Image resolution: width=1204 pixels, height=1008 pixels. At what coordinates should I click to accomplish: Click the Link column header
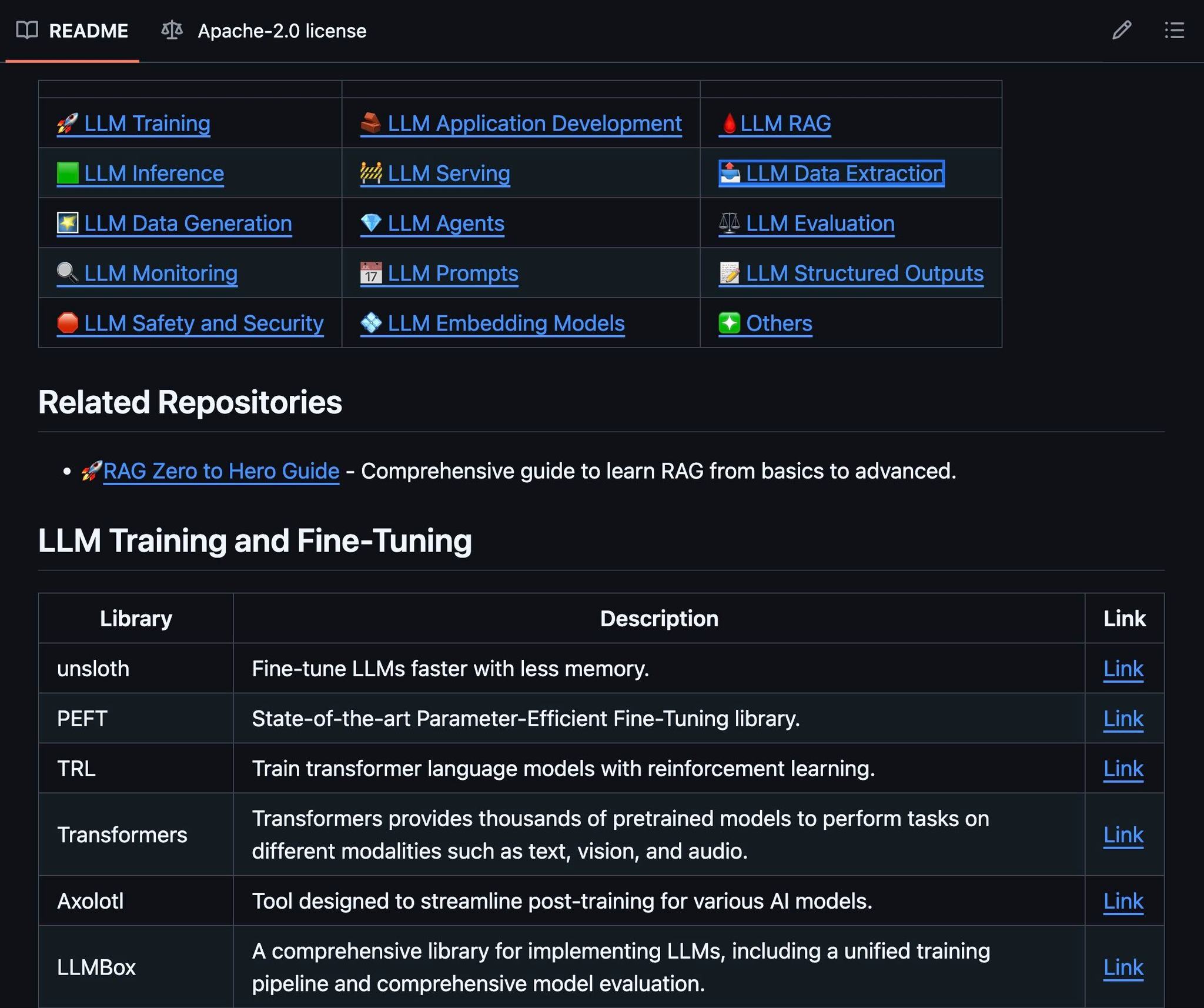[x=1125, y=619]
